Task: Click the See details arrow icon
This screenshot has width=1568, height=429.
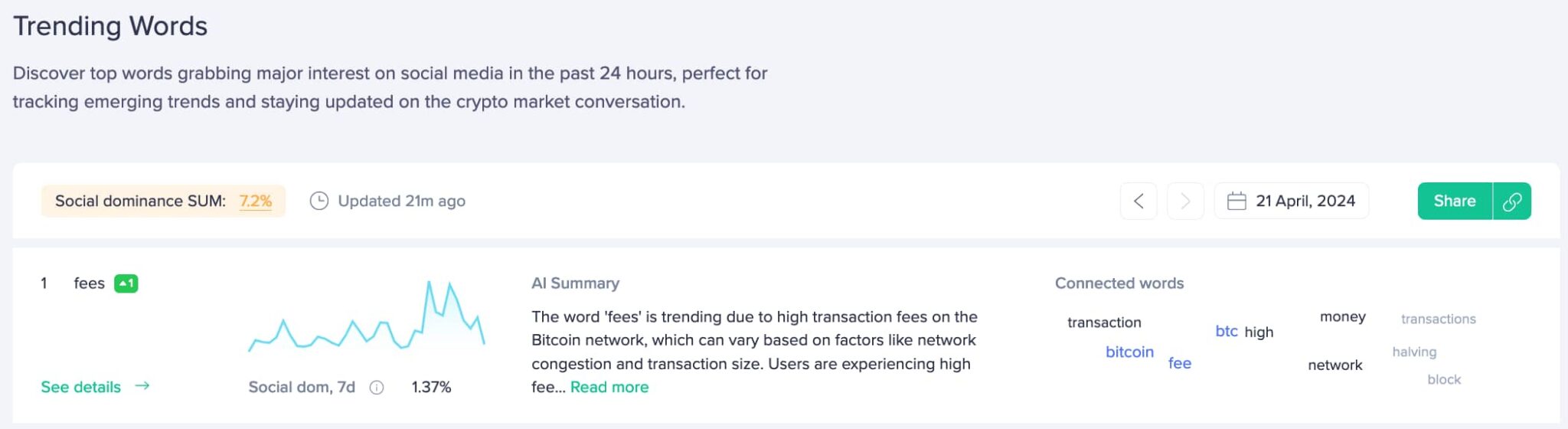Action: [x=142, y=386]
